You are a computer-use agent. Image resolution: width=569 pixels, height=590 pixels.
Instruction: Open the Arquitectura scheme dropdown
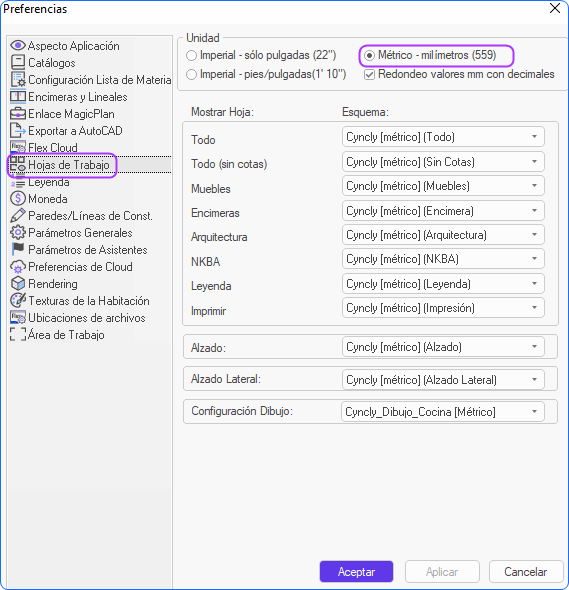coord(443,235)
